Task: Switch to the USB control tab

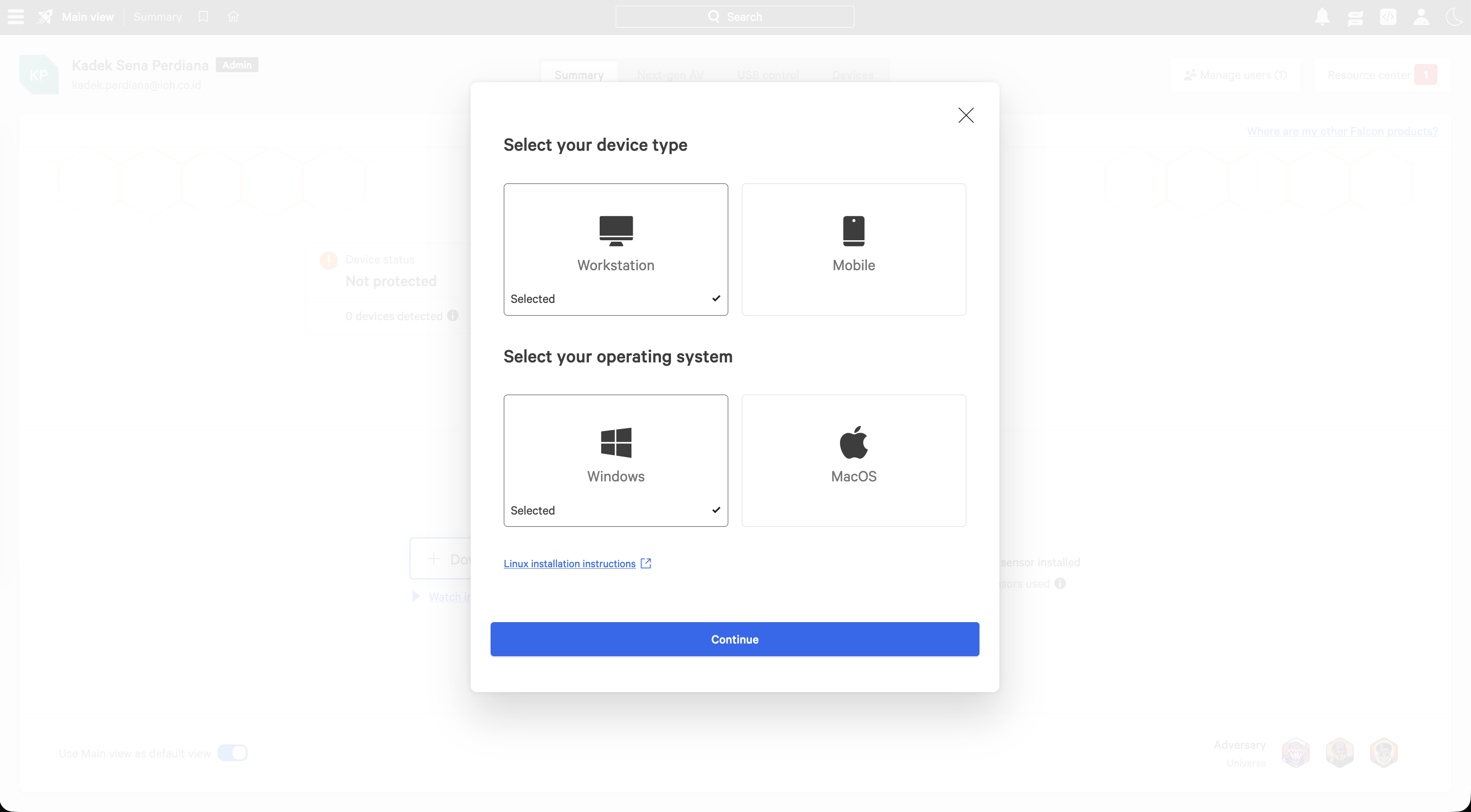Action: coord(768,75)
